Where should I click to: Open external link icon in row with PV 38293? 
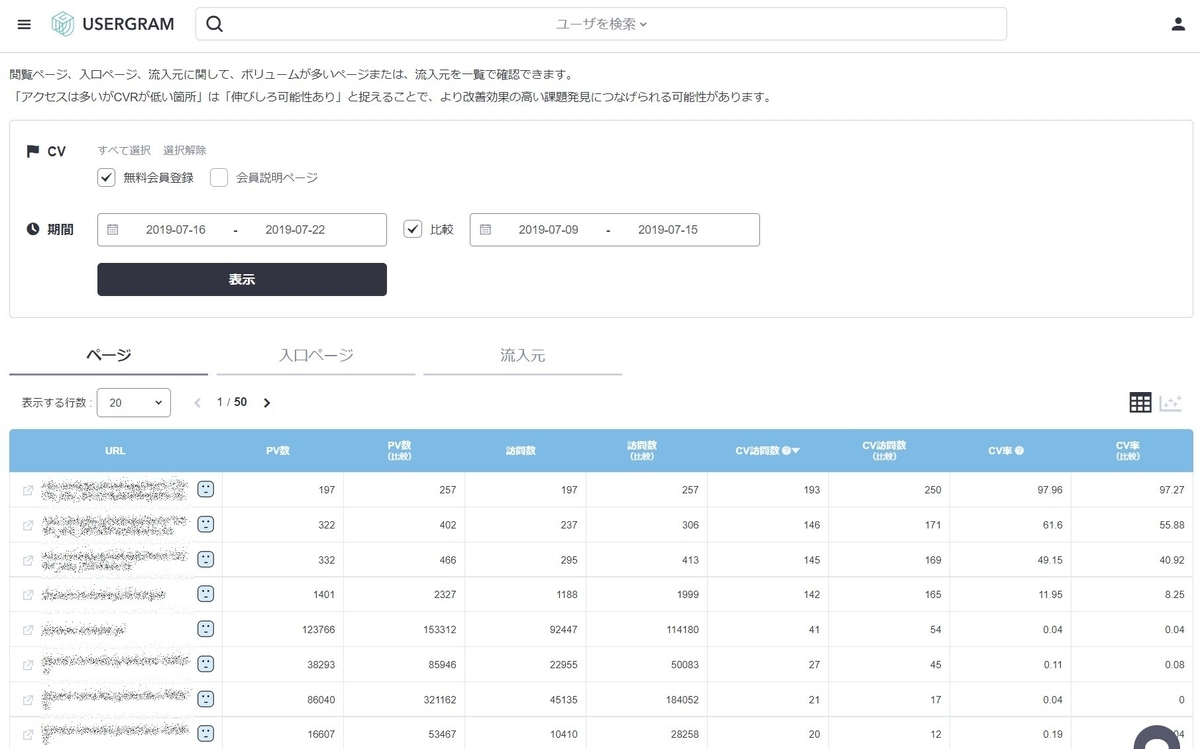[x=28, y=664]
